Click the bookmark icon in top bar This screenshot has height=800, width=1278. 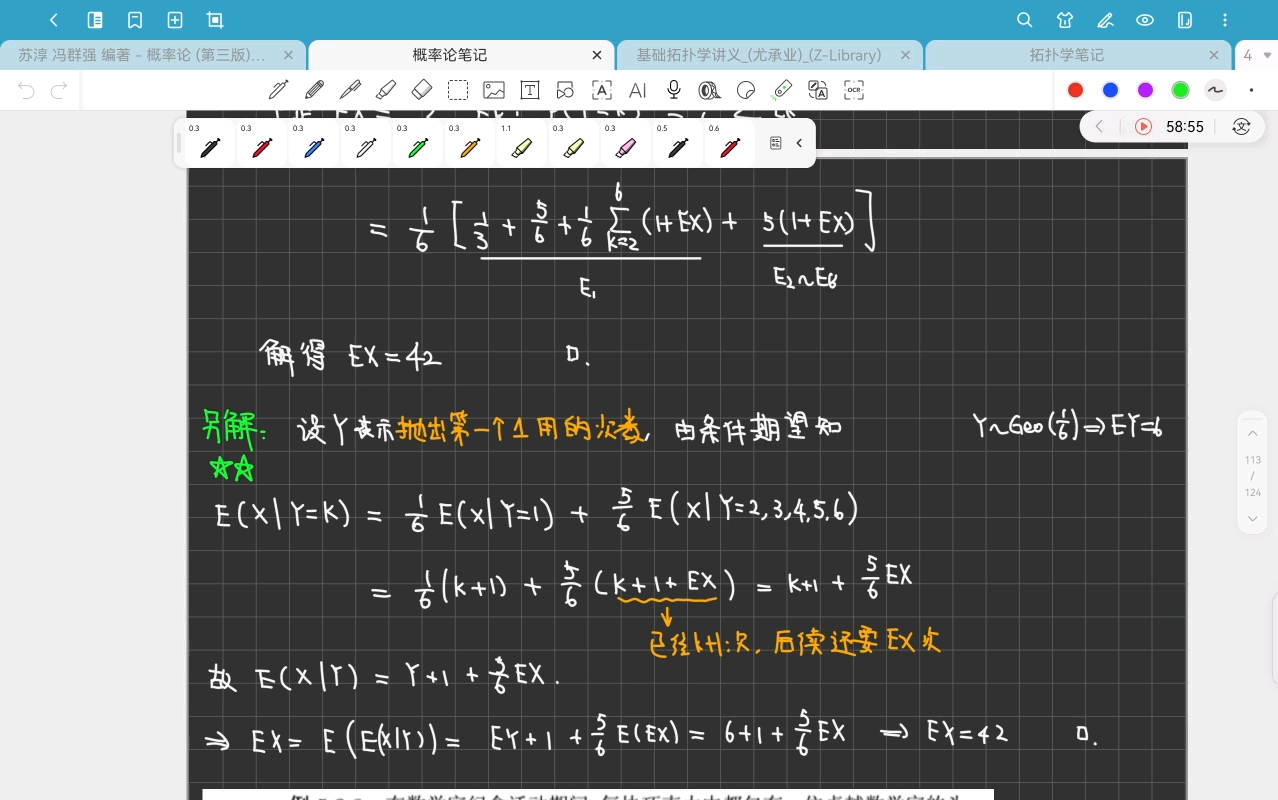point(135,20)
